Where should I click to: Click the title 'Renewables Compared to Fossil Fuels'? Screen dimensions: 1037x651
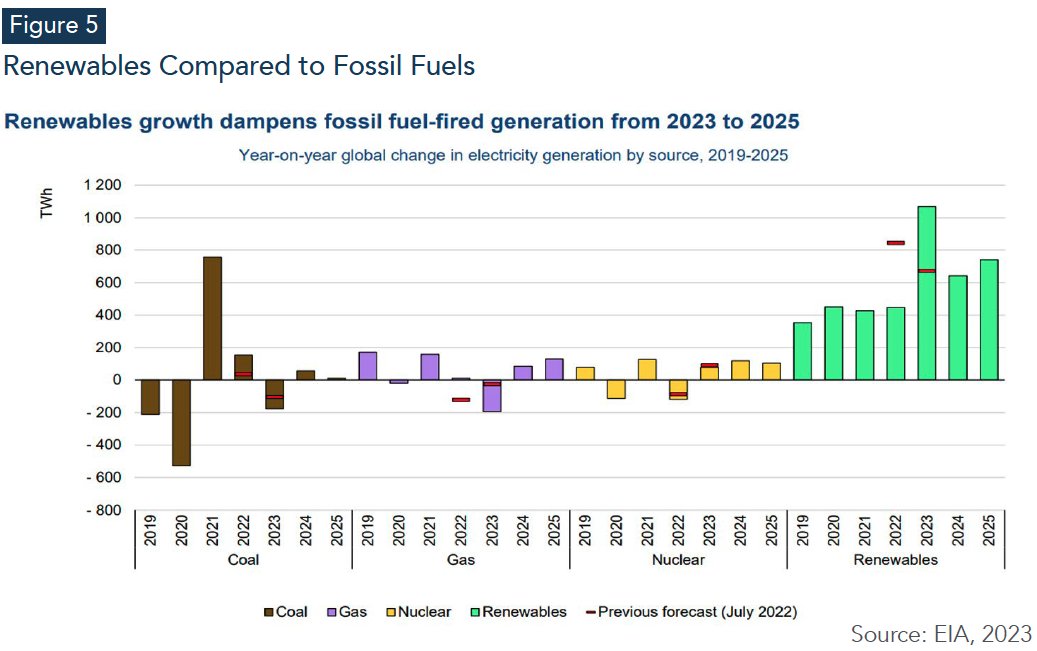(239, 66)
